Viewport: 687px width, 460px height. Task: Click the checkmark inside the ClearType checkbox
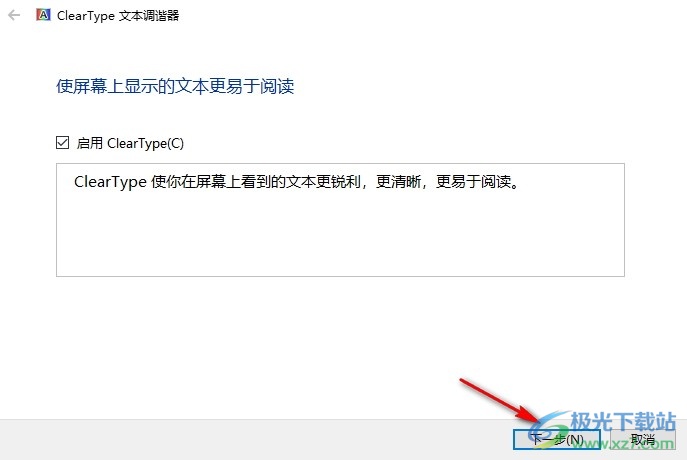click(62, 143)
